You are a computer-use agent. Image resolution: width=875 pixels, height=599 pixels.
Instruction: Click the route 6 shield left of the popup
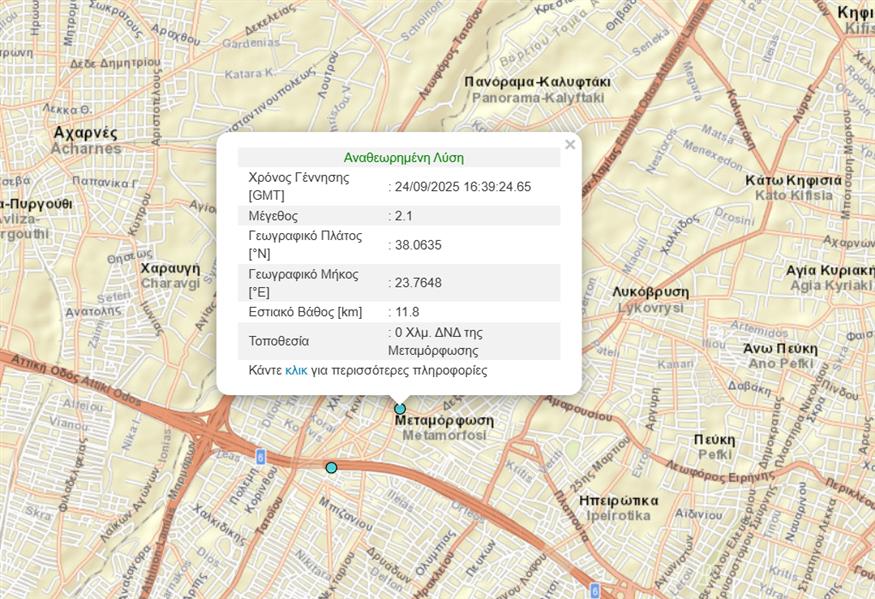click(261, 456)
